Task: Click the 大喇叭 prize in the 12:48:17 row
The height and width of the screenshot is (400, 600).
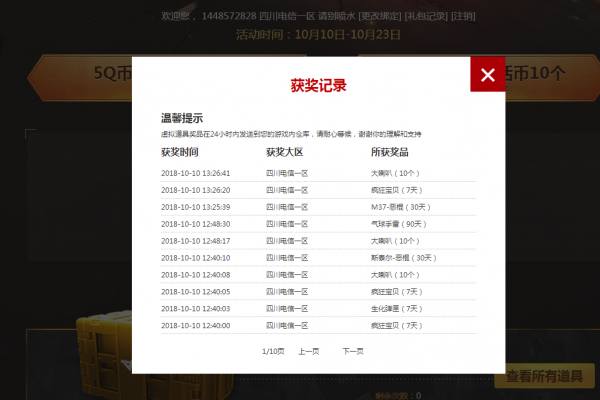Action: [x=395, y=241]
